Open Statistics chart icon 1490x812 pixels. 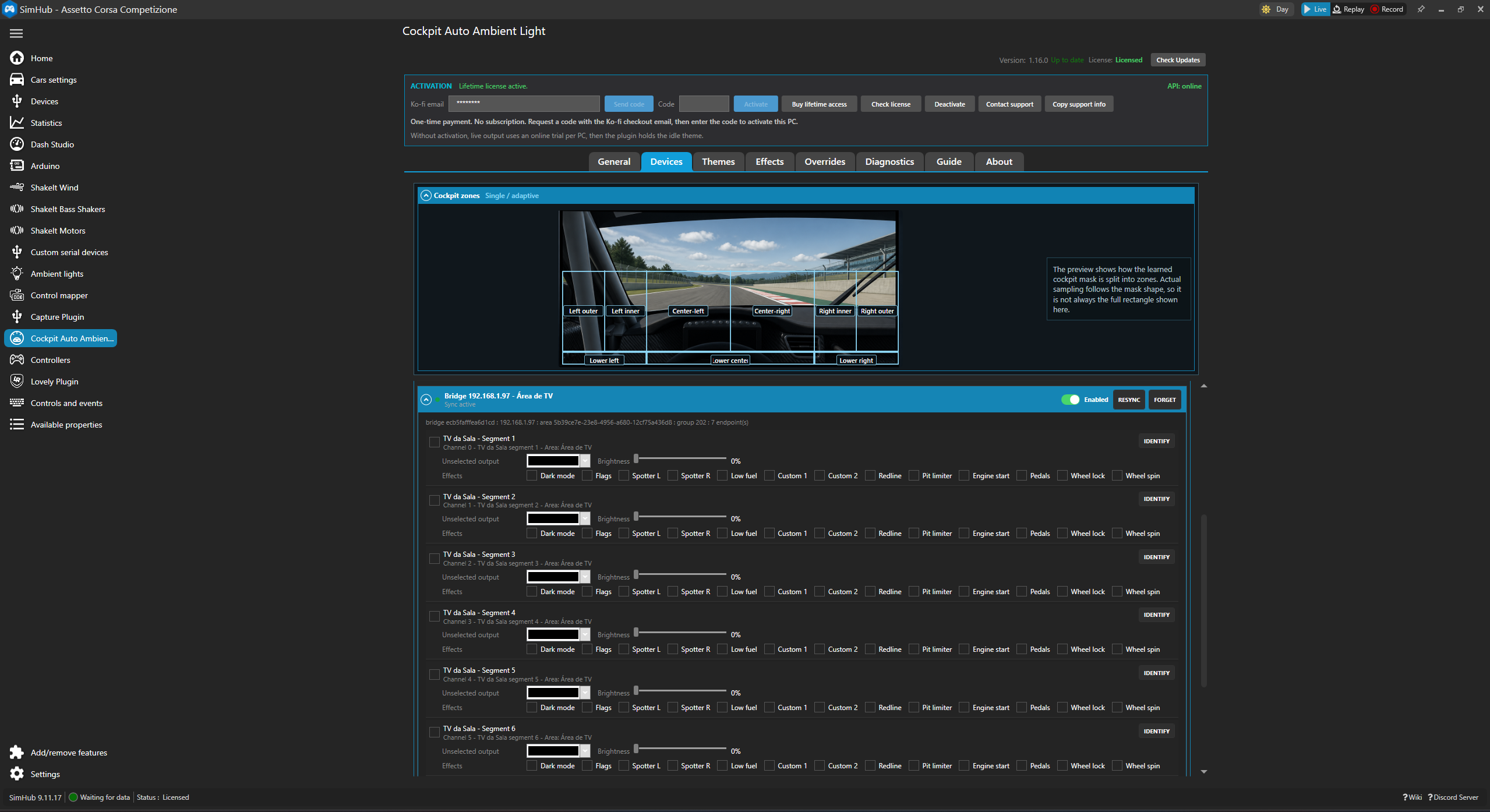tap(17, 122)
